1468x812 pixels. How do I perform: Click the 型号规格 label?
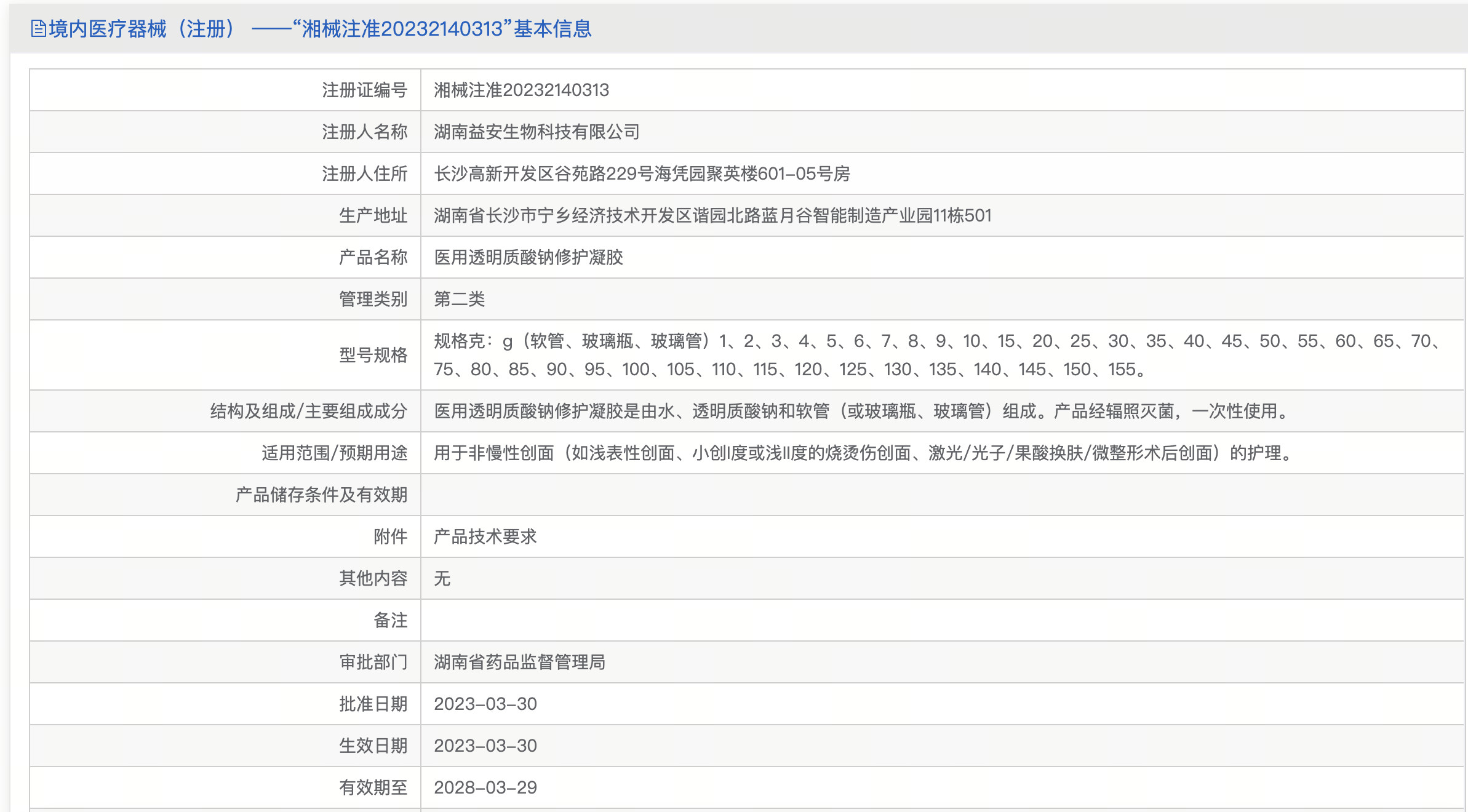373,355
